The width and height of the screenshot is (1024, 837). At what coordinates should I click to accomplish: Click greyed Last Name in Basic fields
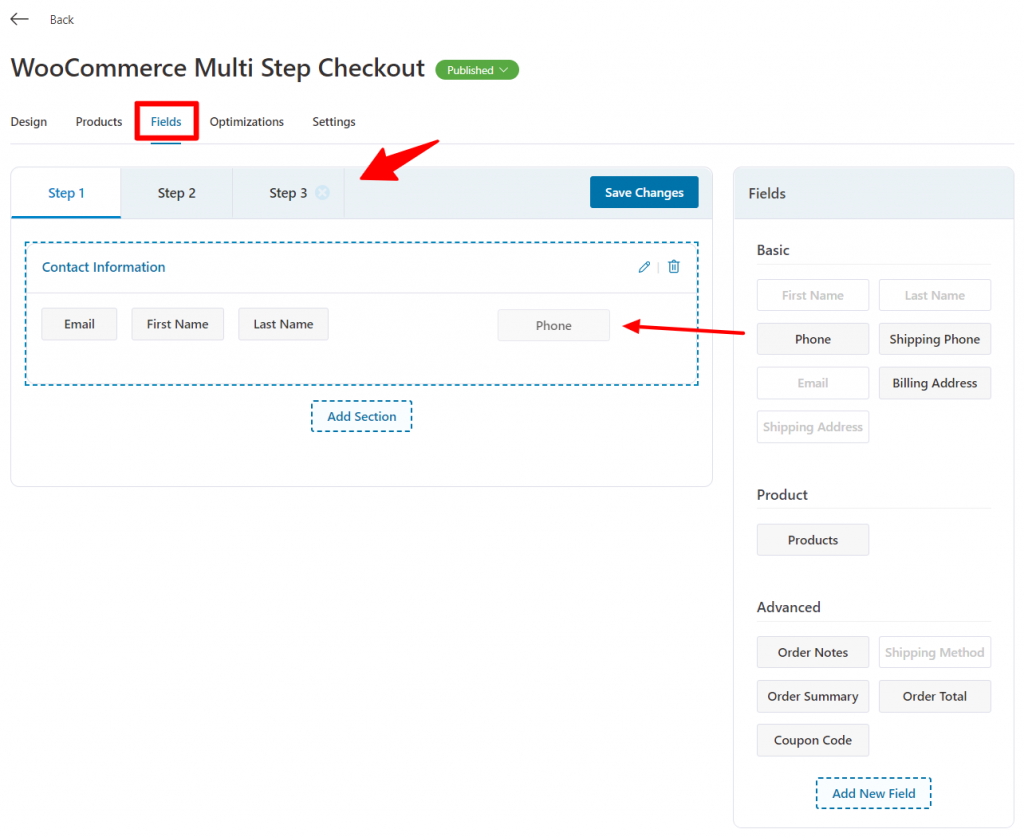935,295
